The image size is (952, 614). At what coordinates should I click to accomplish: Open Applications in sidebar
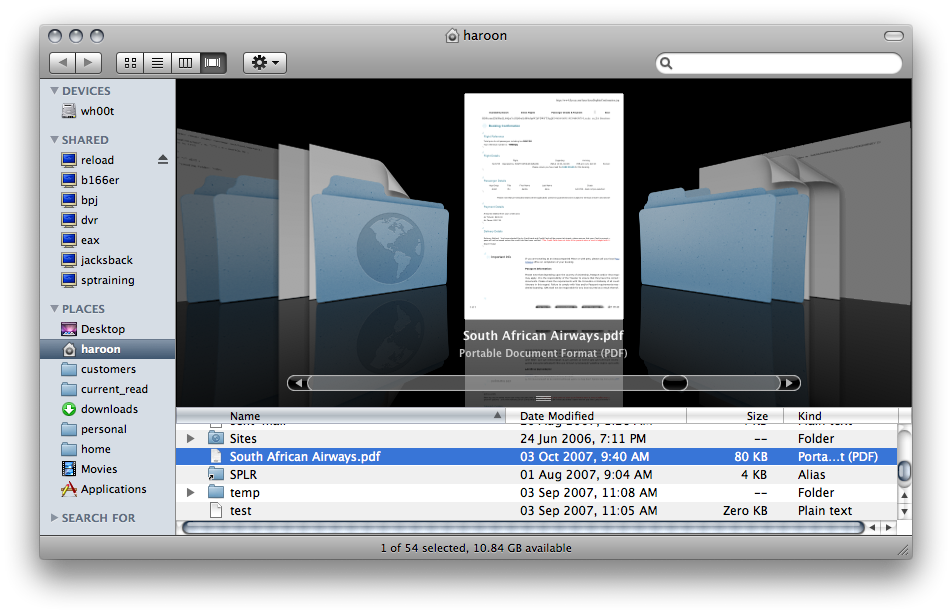(113, 489)
